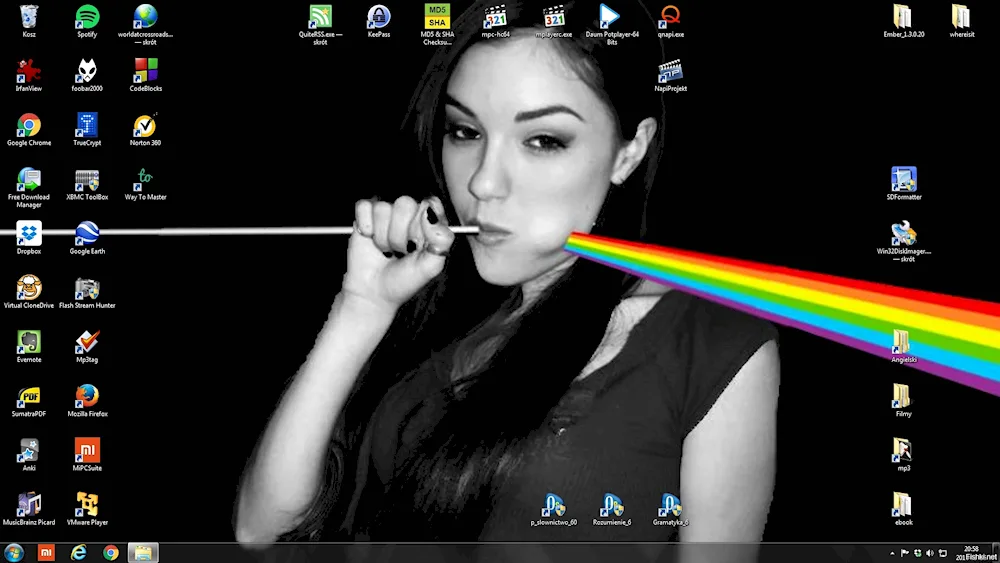Viewport: 1000px width, 563px height.
Task: Launch Internet Explorer from the taskbar
Action: coord(78,553)
